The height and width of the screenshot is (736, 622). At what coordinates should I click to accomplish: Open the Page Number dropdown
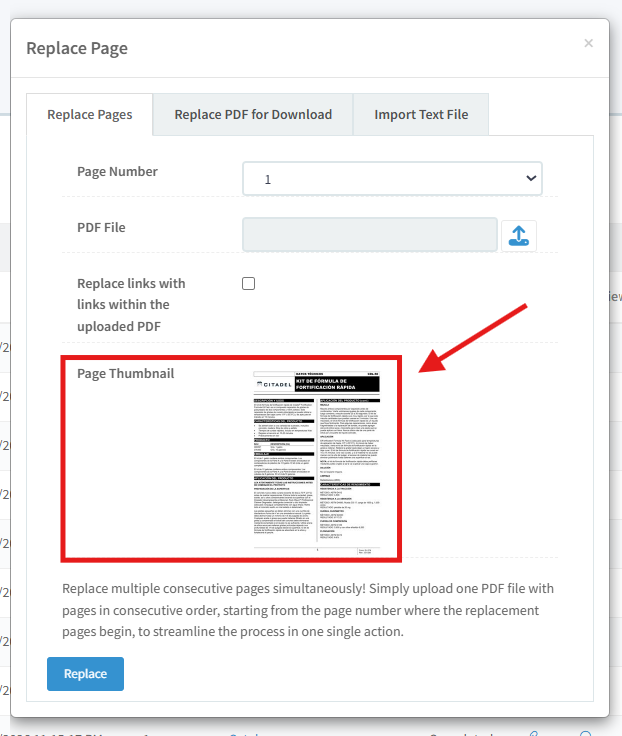[x=392, y=179]
